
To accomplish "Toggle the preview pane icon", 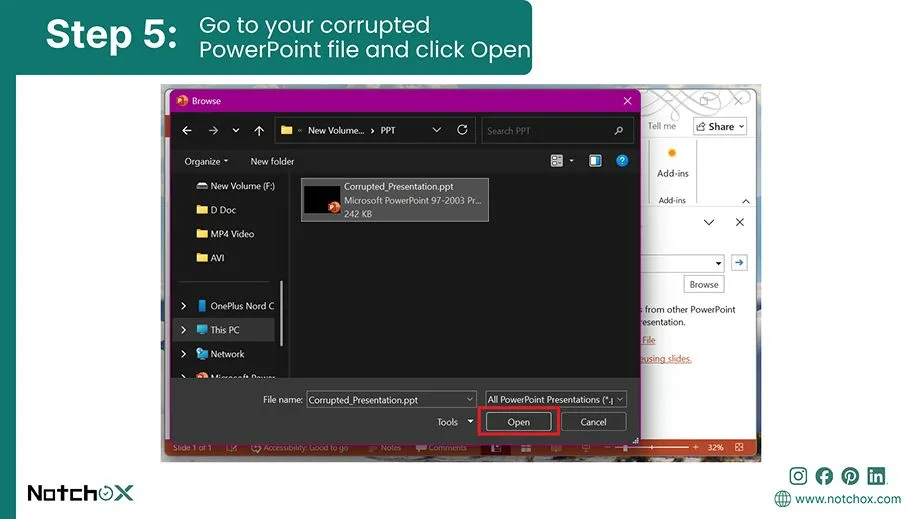I will point(595,160).
